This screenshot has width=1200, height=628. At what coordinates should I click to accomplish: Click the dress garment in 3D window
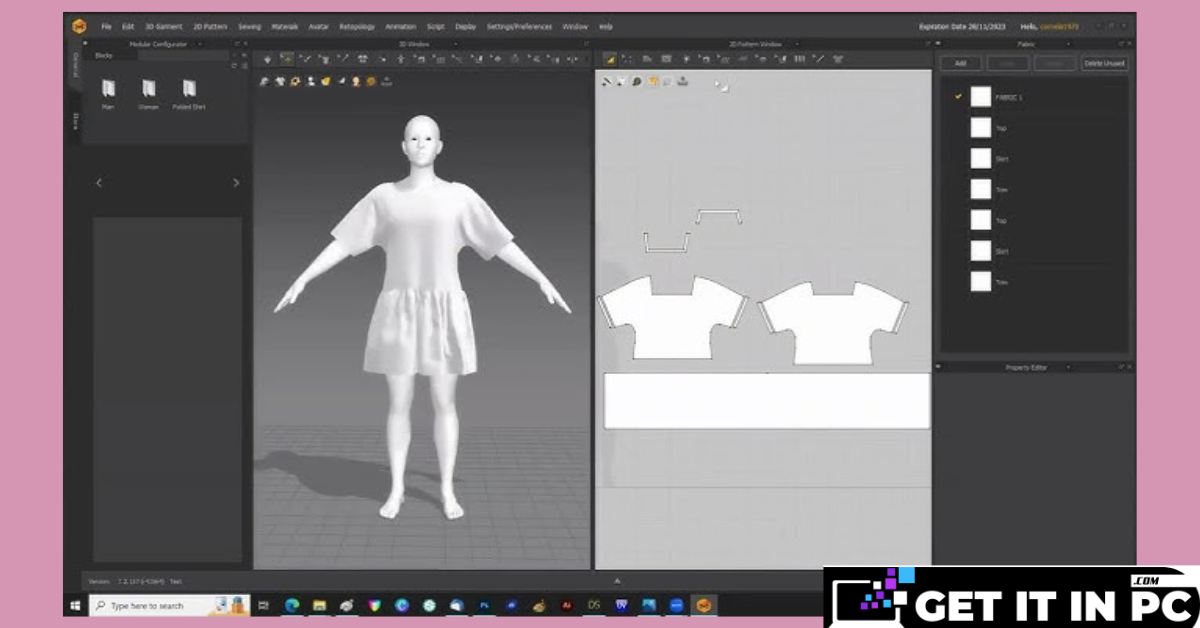point(421,280)
